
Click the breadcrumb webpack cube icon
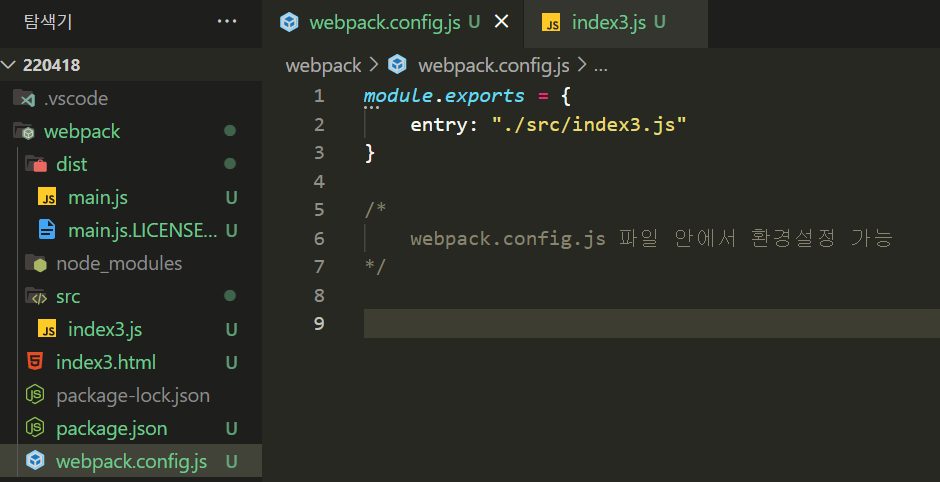click(397, 65)
